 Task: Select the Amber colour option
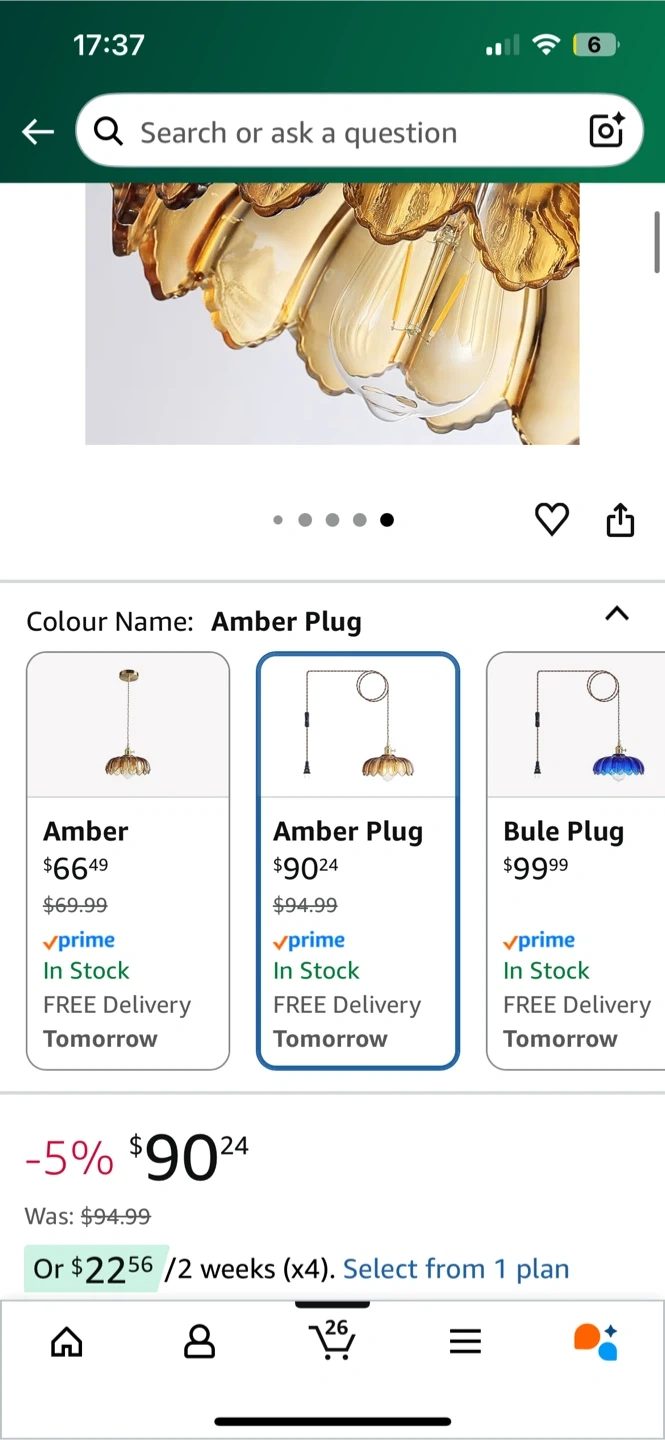128,861
